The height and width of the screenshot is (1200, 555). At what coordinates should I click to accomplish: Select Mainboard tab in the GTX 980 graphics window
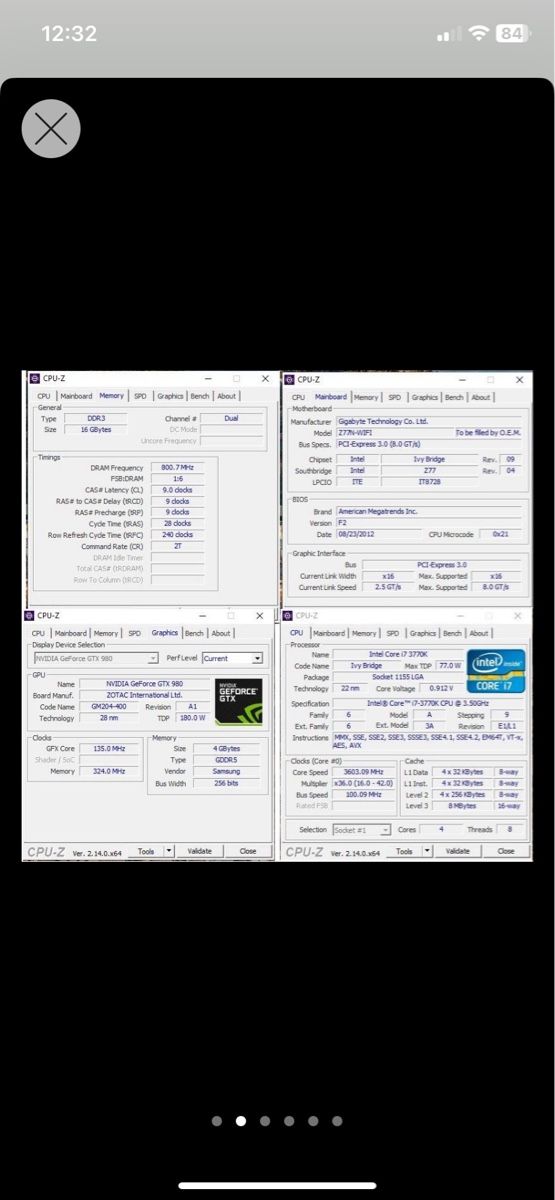pos(71,633)
